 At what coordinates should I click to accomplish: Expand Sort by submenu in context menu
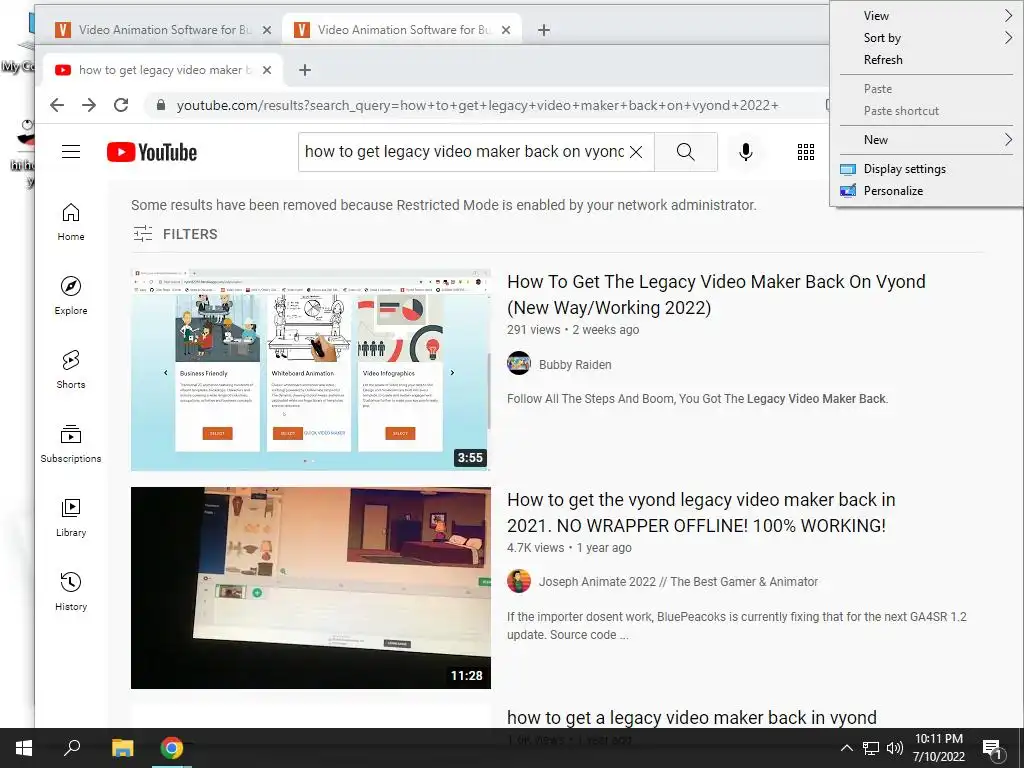point(926,38)
